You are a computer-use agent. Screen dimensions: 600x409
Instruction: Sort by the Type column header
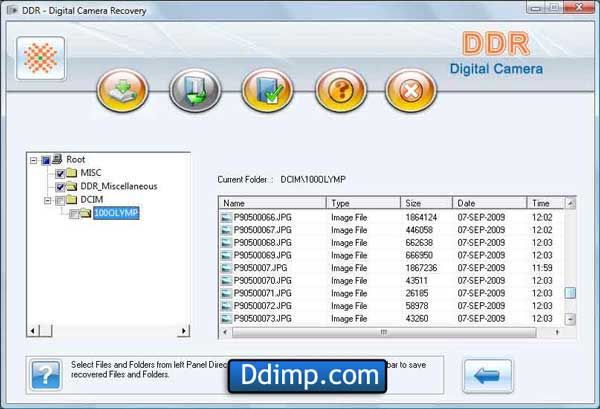pyautogui.click(x=363, y=203)
